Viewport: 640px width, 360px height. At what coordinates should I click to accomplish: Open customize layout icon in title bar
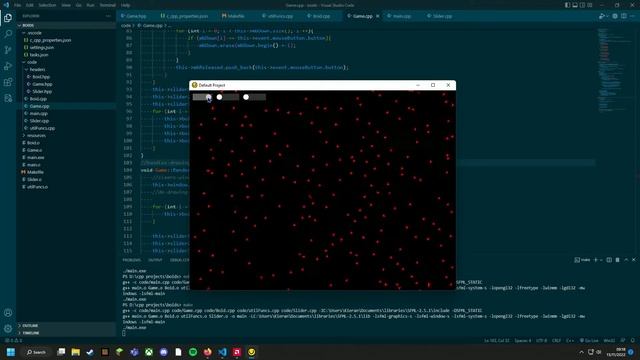590,5
